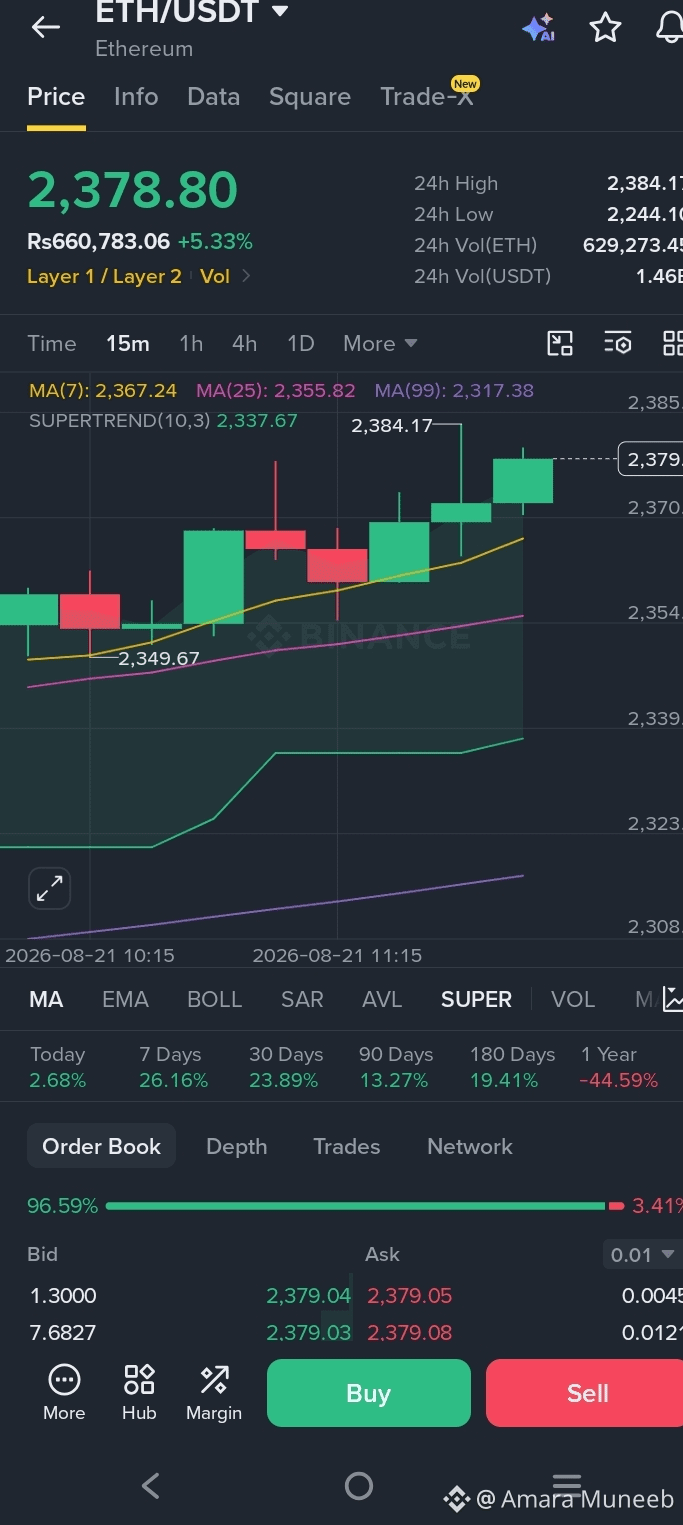Tap the current price 2,379 axis label
Screen dimensions: 683x1525
(652, 459)
